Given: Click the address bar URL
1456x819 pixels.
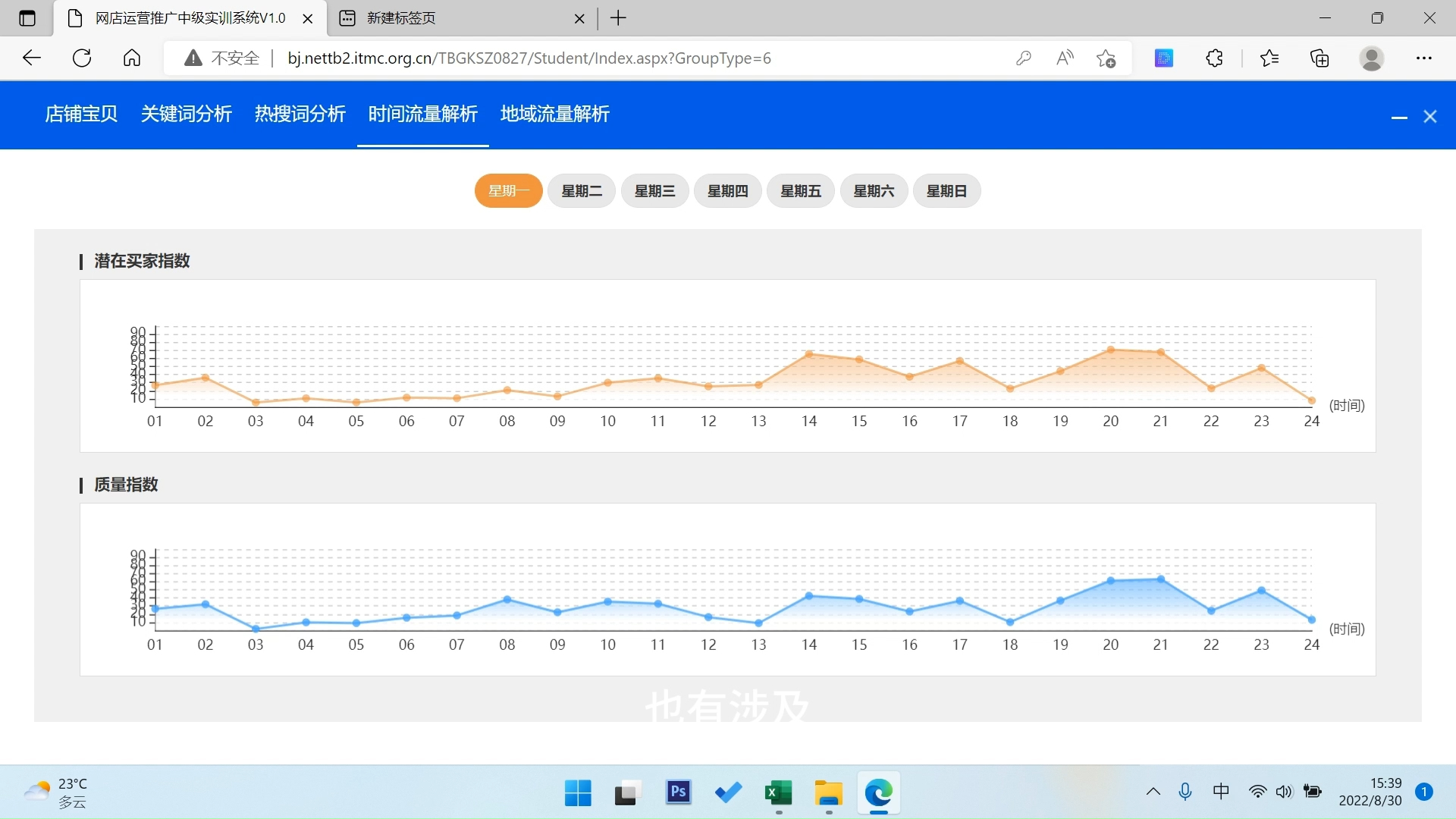Looking at the screenshot, I should coord(529,58).
